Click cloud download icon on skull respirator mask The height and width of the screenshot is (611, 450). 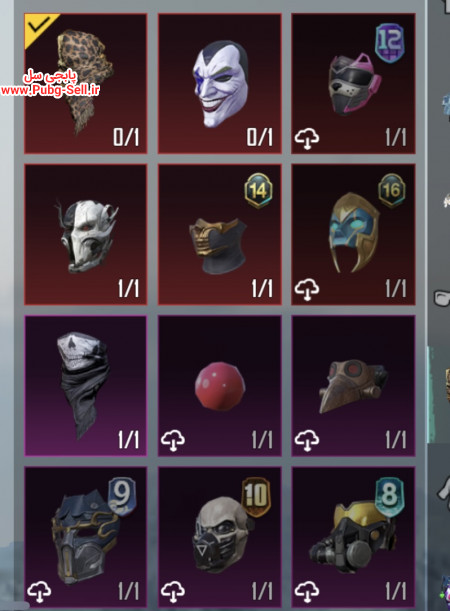pos(173,592)
